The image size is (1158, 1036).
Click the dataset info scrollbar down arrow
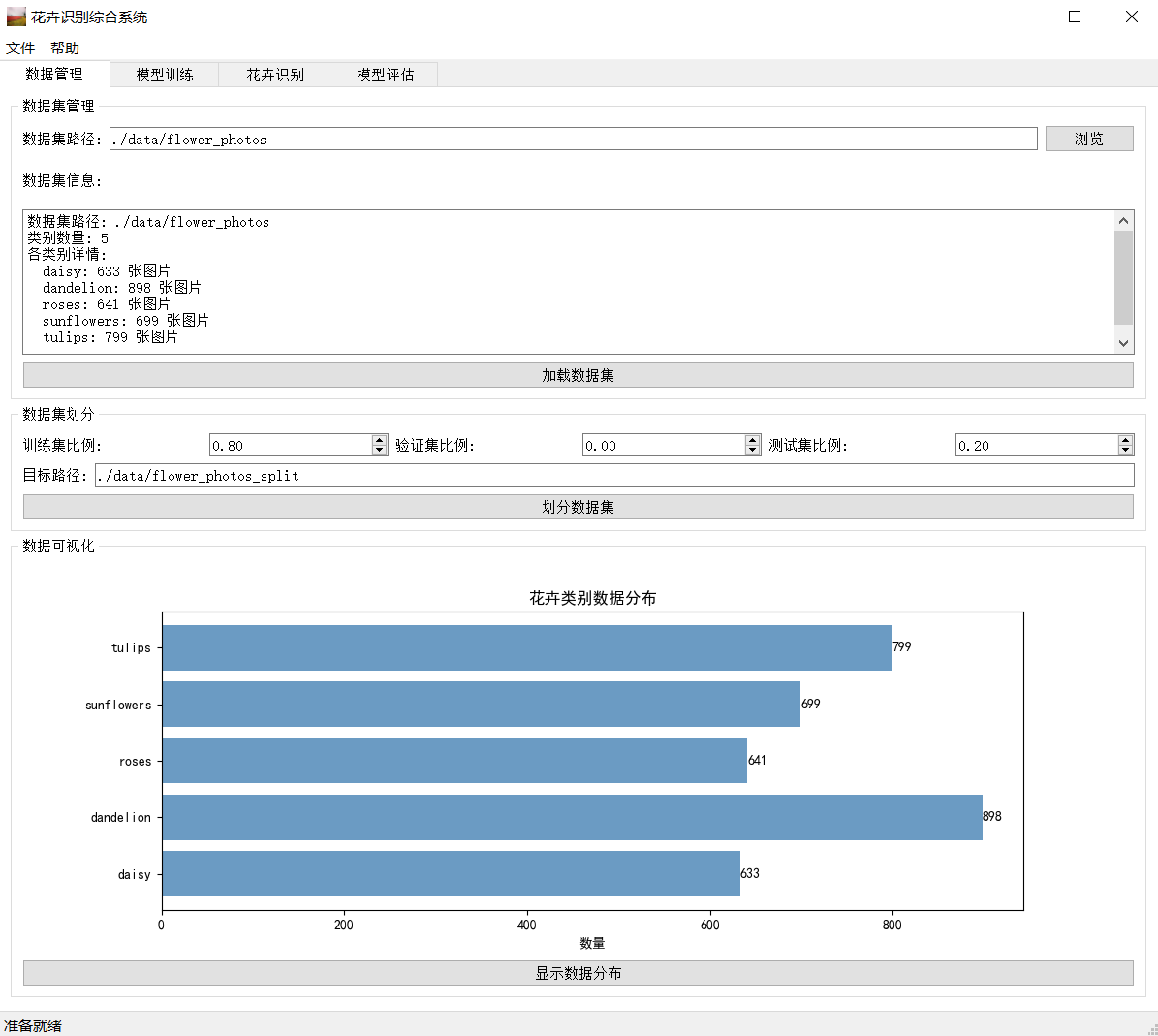(x=1123, y=343)
